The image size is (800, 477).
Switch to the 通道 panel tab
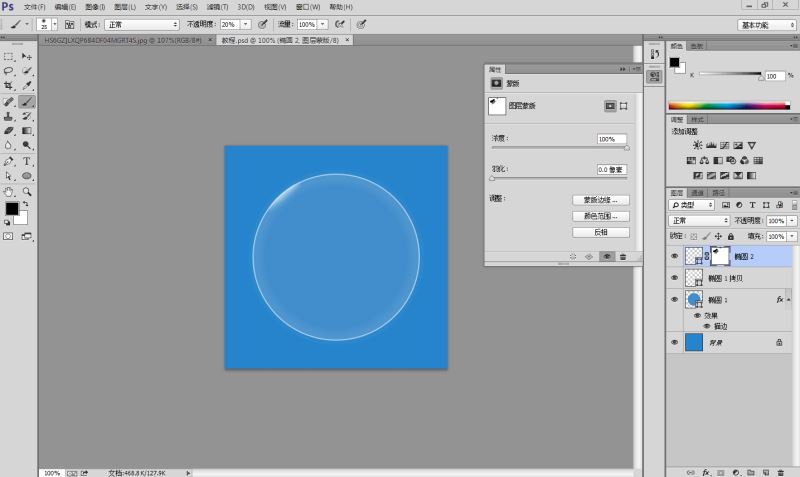[x=698, y=193]
